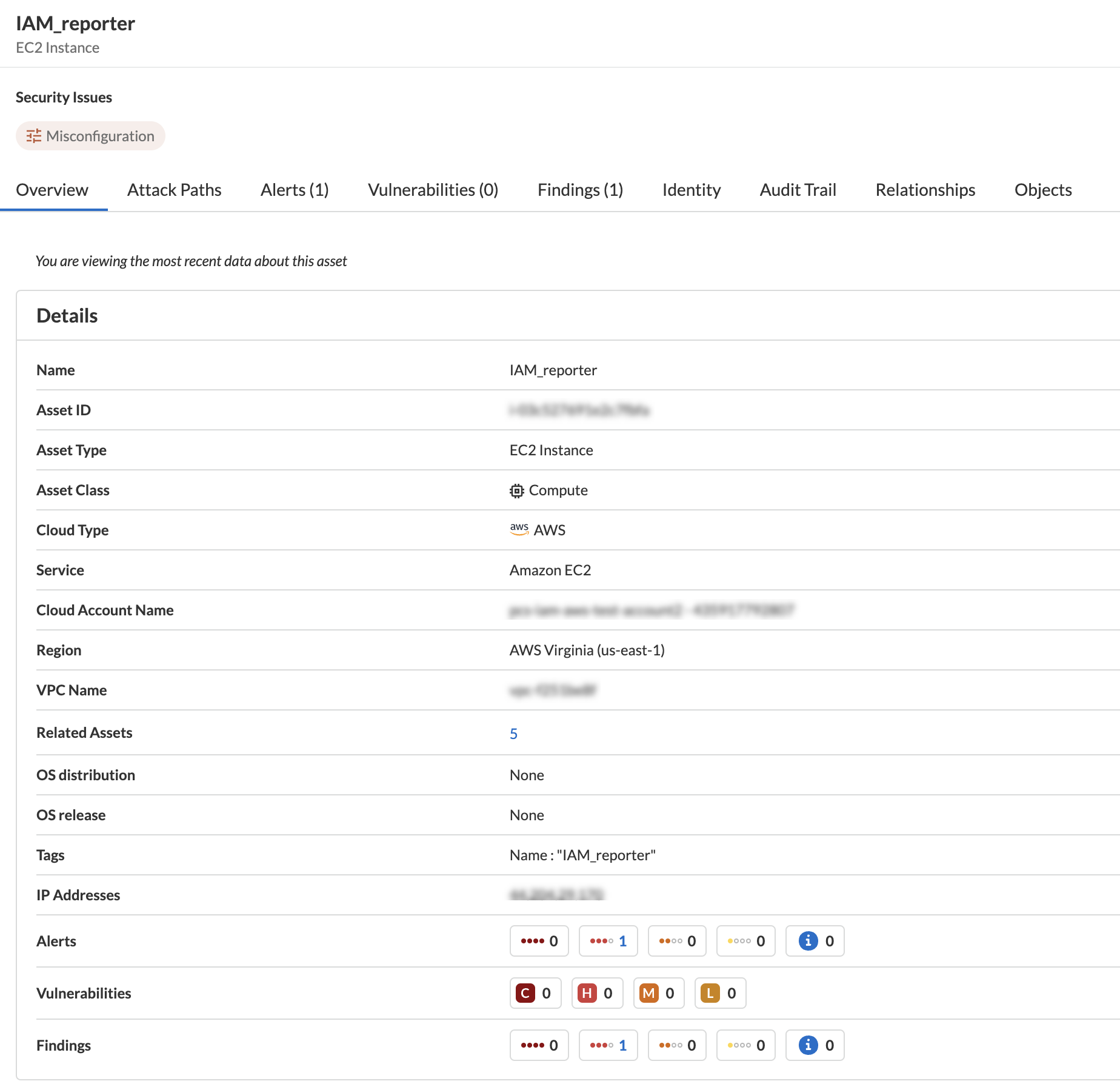Screen dimensions: 1120x1084
Task: Select the critical vulnerabilities C badge
Action: point(525,993)
